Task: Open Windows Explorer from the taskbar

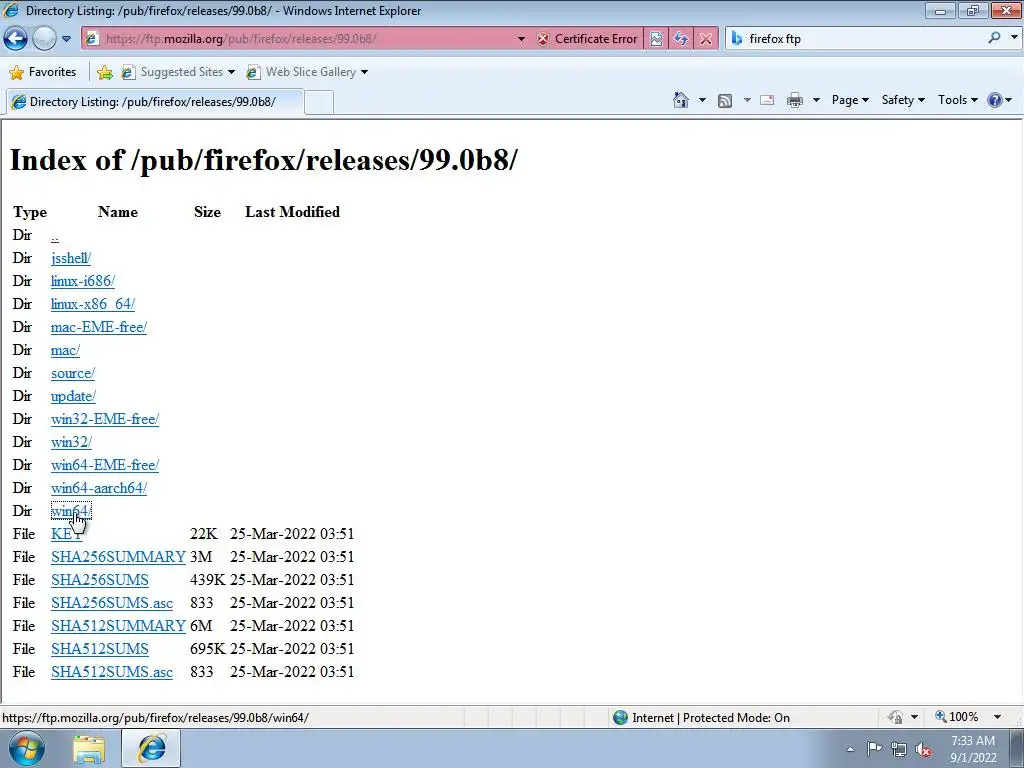Action: pyautogui.click(x=89, y=749)
